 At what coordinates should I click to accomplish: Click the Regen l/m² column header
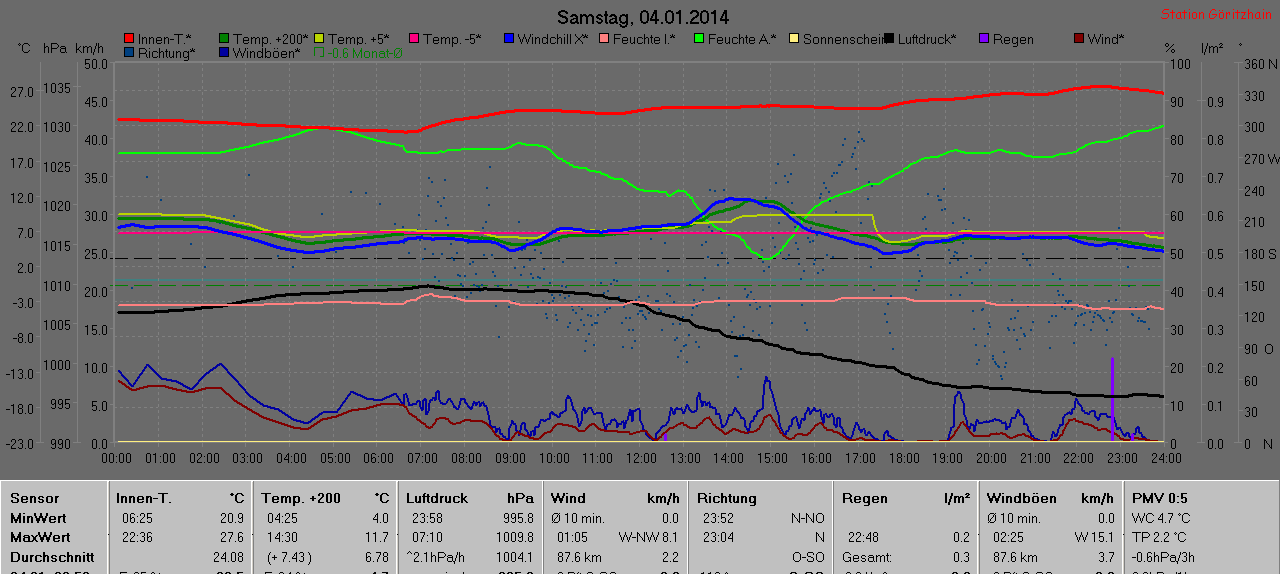coord(906,498)
